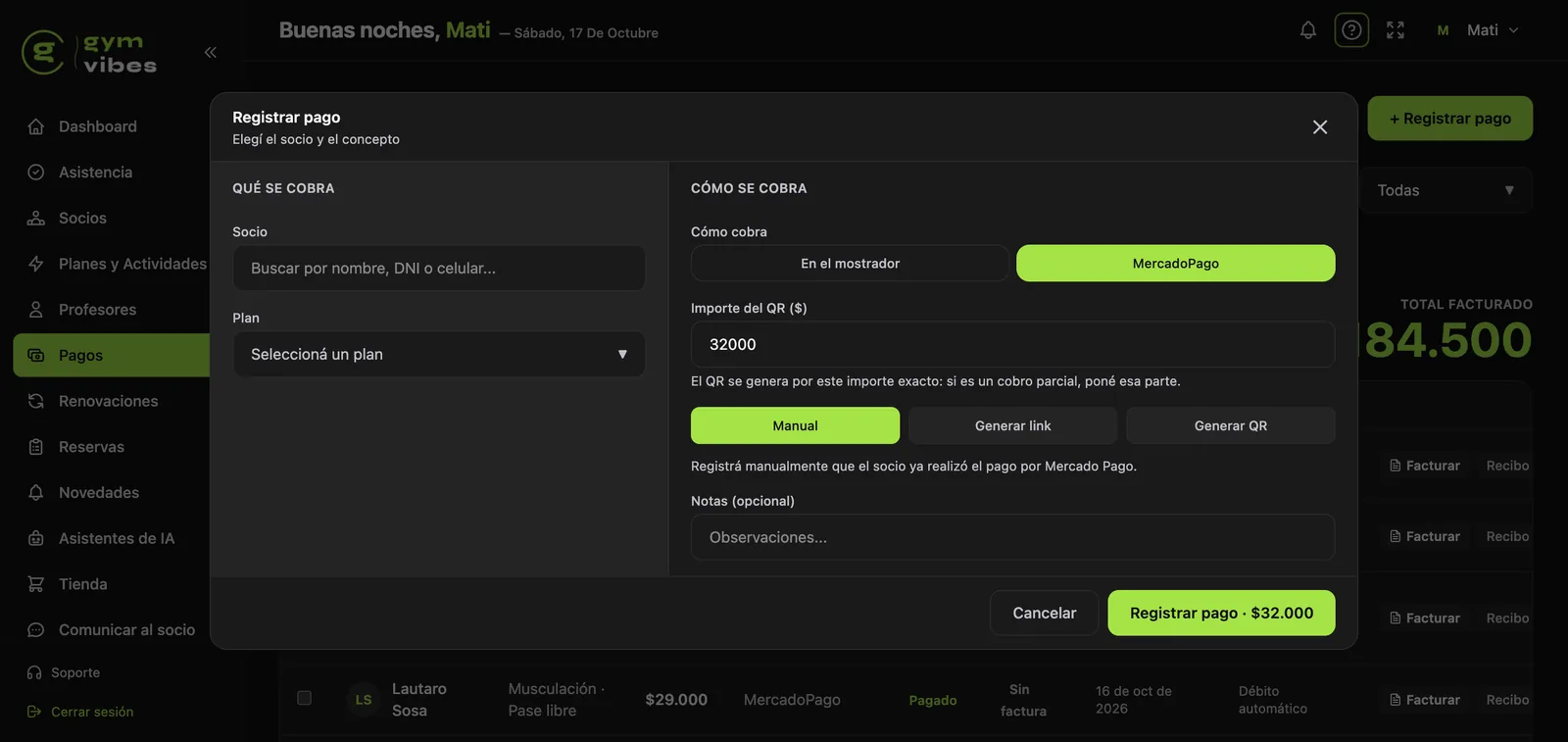Check the Lautaro Sosa row checkbox
This screenshot has height=742, width=1568.
click(304, 698)
